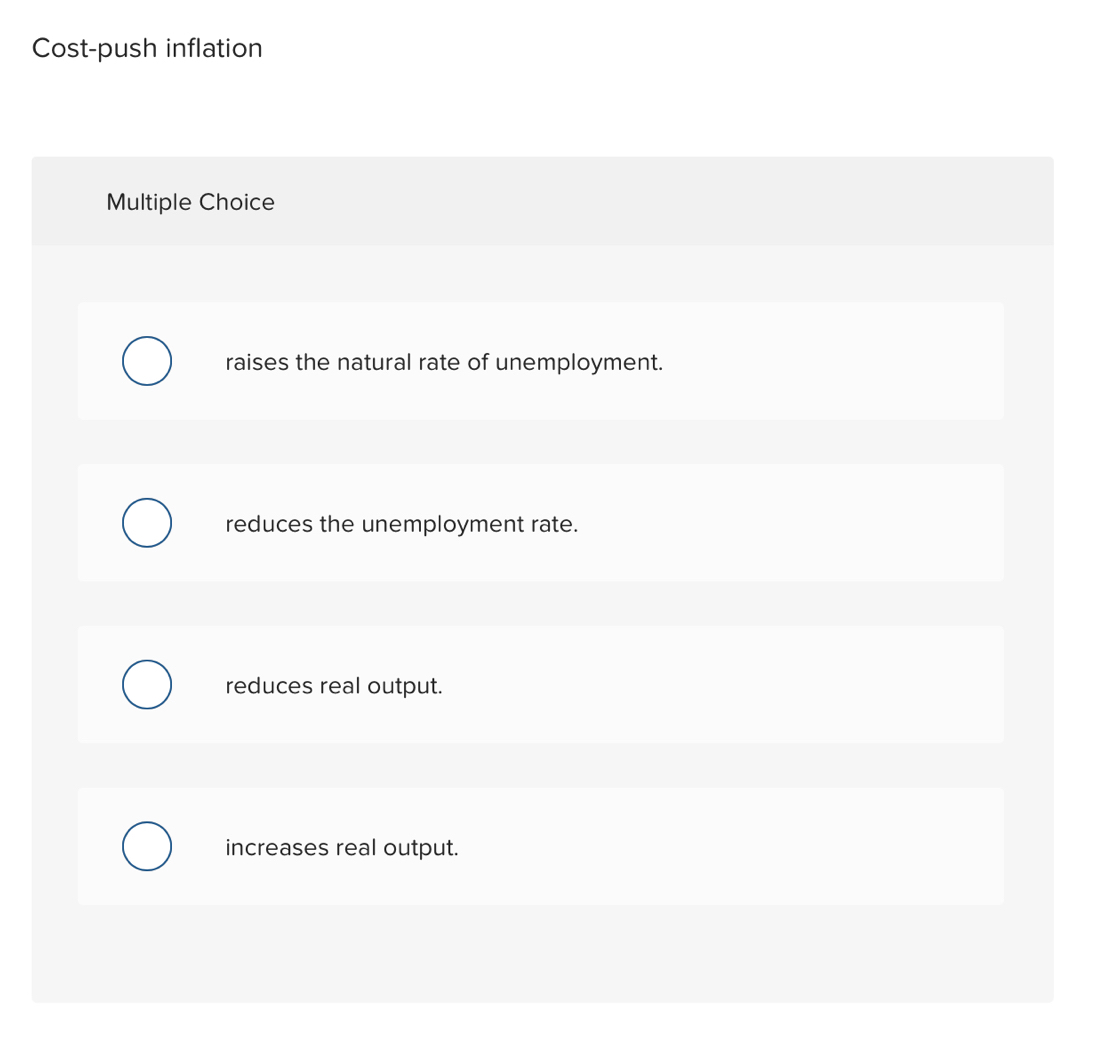Mark the 'reduces real output' radio button
This screenshot has width=1098, height=1037.
pyautogui.click(x=146, y=685)
